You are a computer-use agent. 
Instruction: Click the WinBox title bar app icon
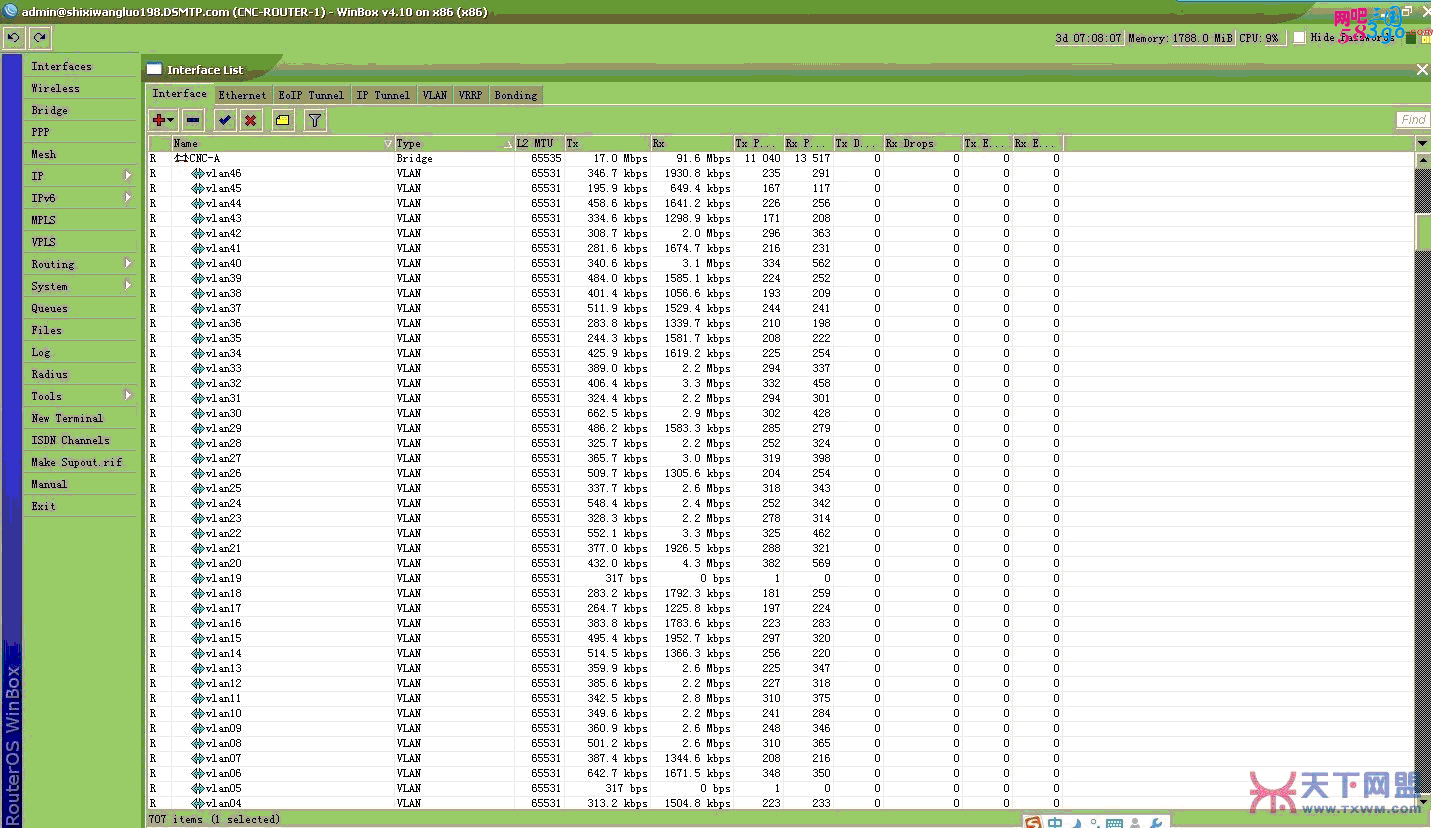(10, 12)
